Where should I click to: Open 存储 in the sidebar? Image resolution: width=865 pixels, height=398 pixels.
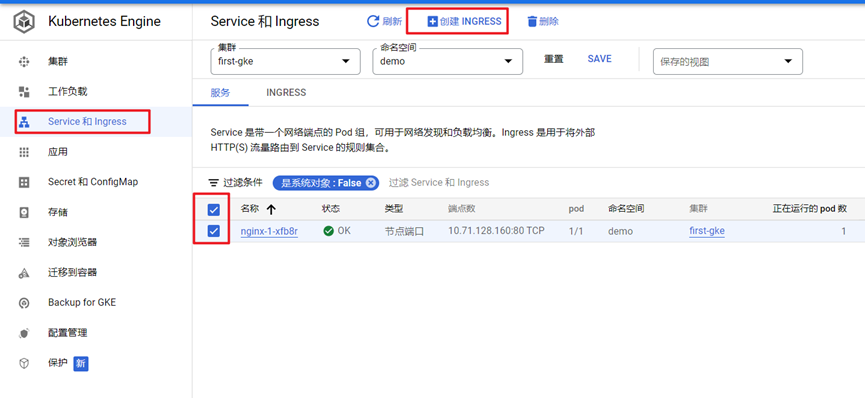click(x=58, y=213)
